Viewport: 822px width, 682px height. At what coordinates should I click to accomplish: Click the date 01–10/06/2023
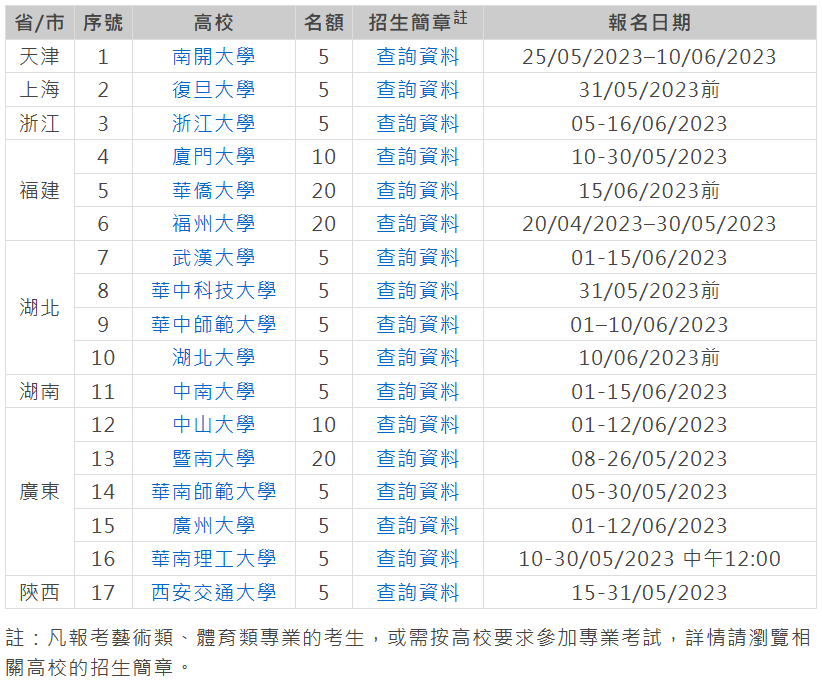[650, 325]
